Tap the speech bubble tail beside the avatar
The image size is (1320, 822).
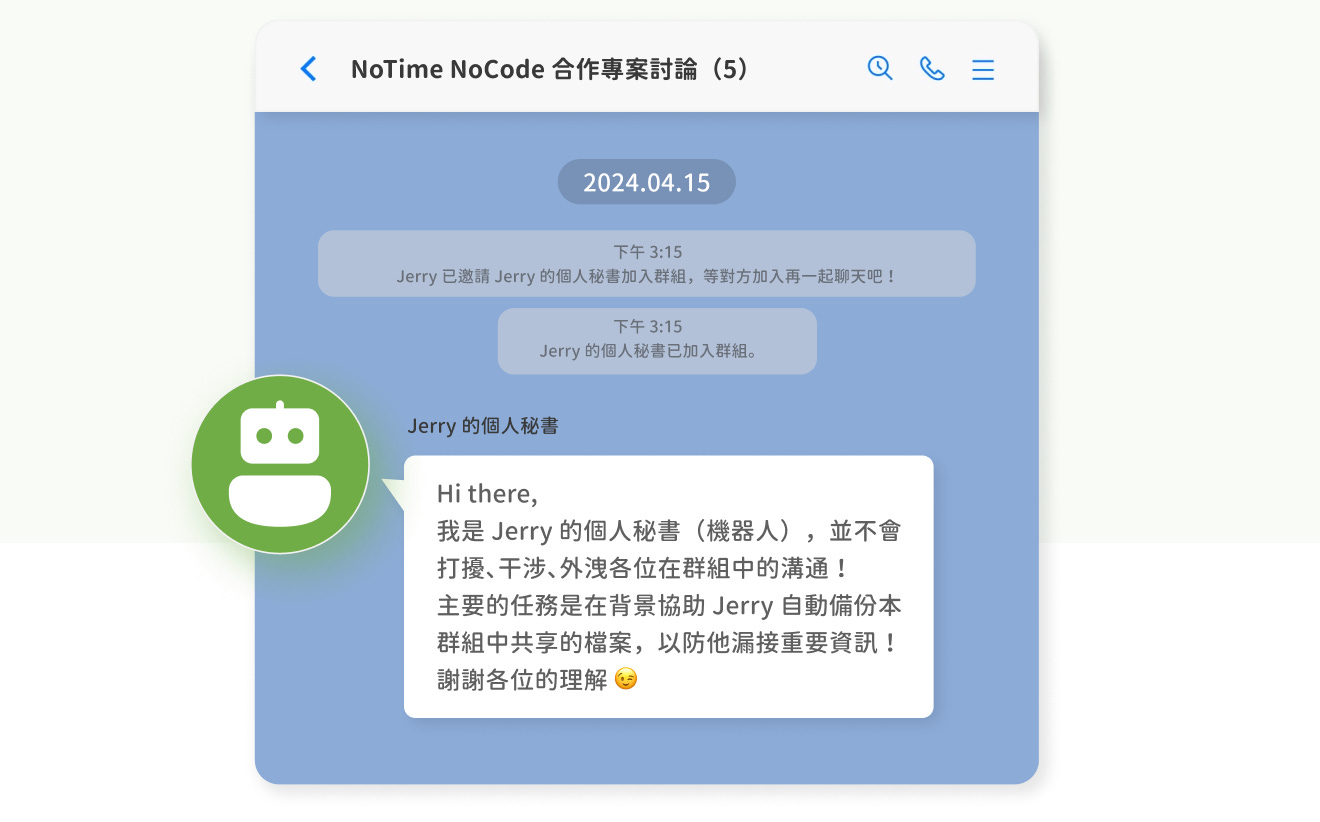(x=393, y=490)
